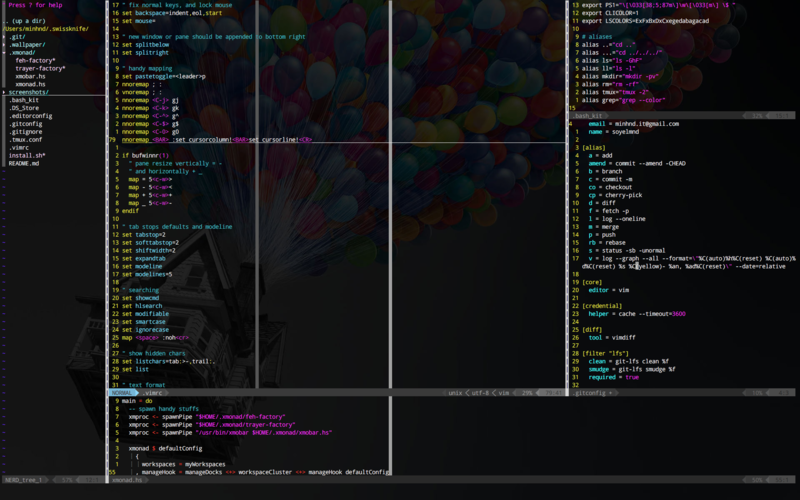This screenshot has height=500, width=800.
Task: Open feh-factory* in the file tree
Action: [x=35, y=61]
